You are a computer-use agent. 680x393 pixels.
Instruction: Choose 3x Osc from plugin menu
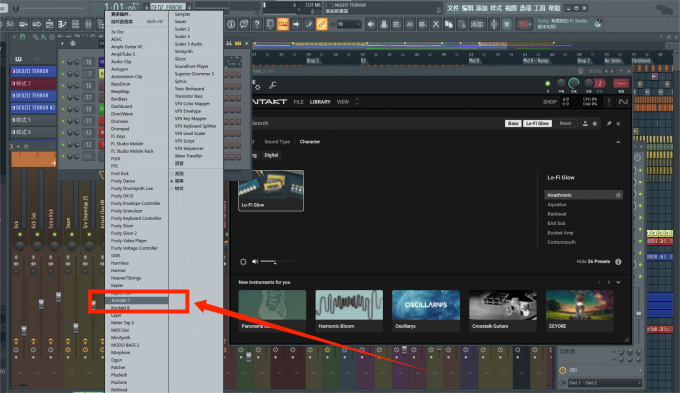[118, 32]
